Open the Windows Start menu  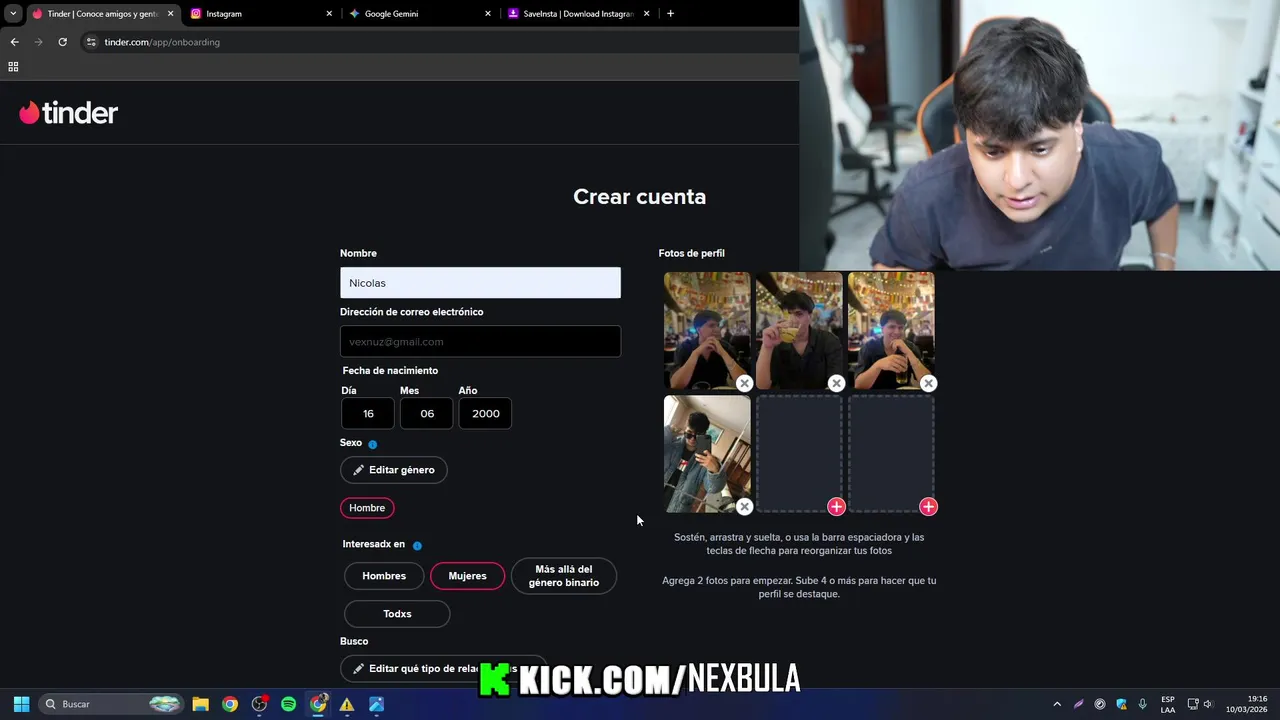[21, 704]
